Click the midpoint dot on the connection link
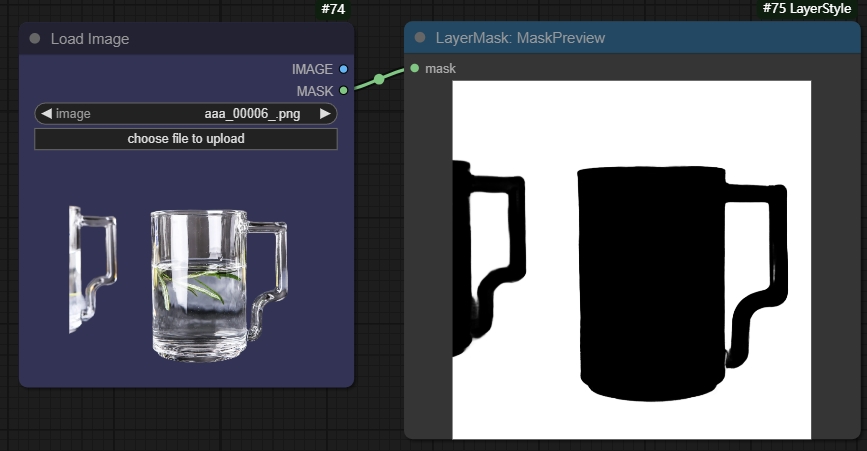 coord(379,79)
